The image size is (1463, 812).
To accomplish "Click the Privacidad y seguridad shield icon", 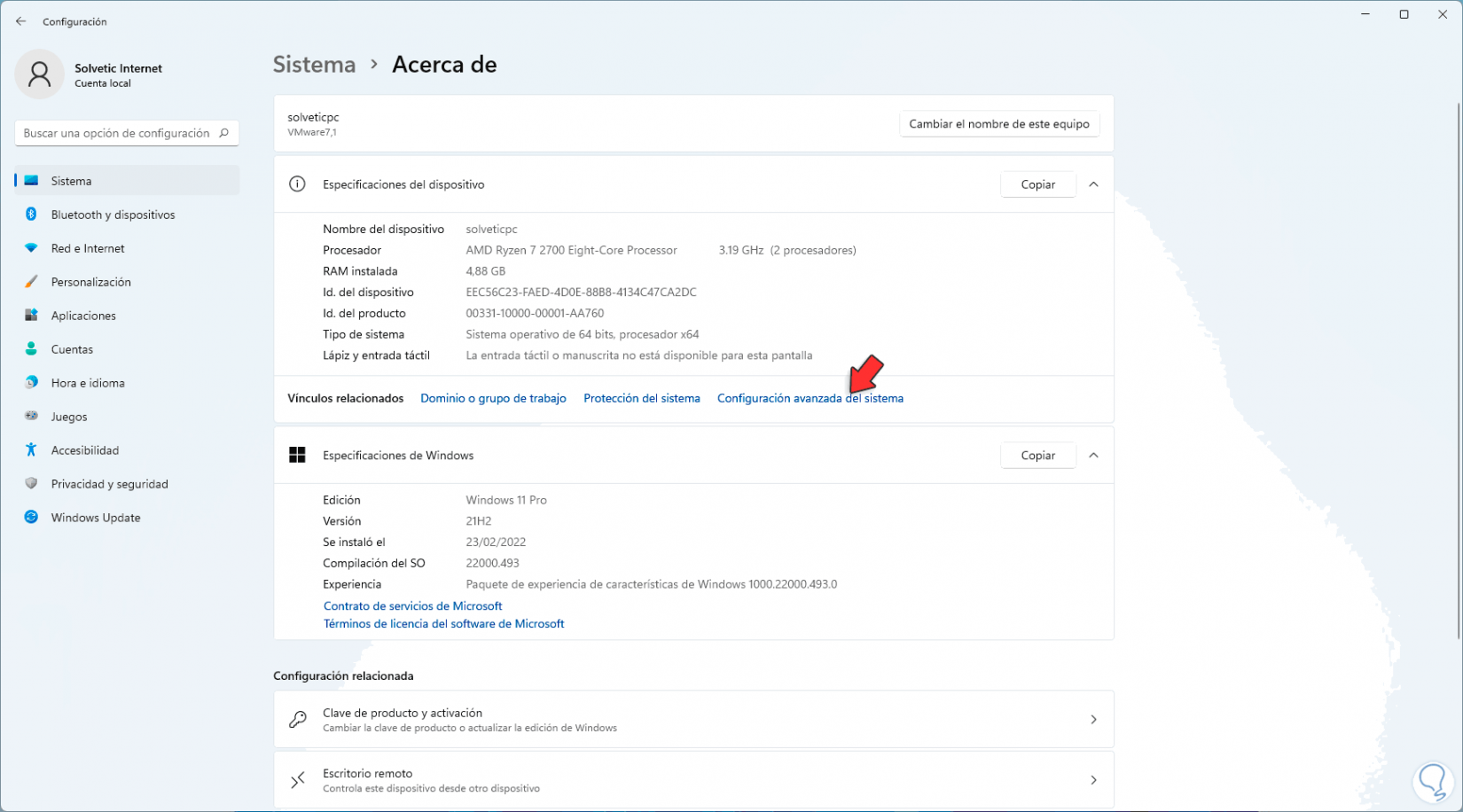I will pos(32,484).
